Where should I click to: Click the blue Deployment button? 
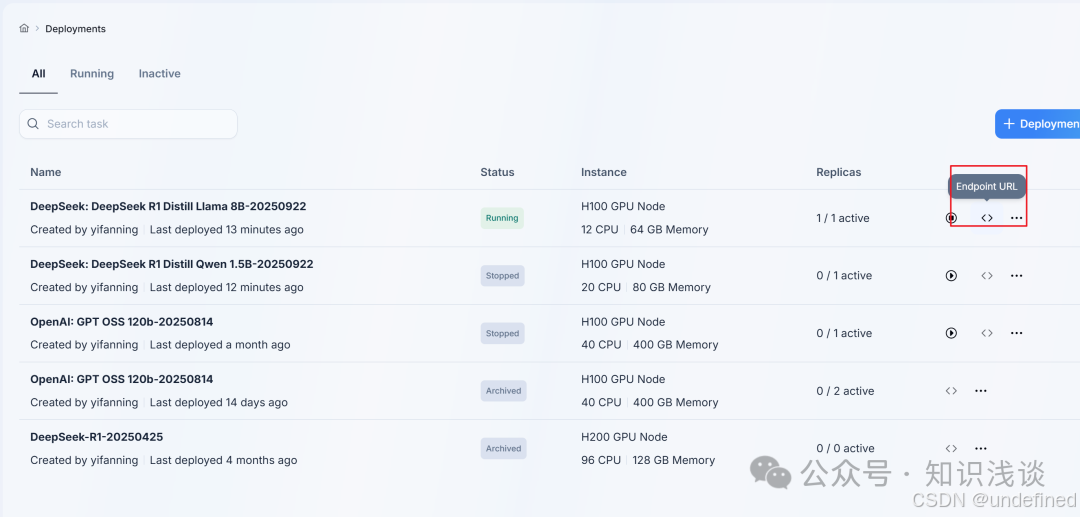pos(1037,124)
